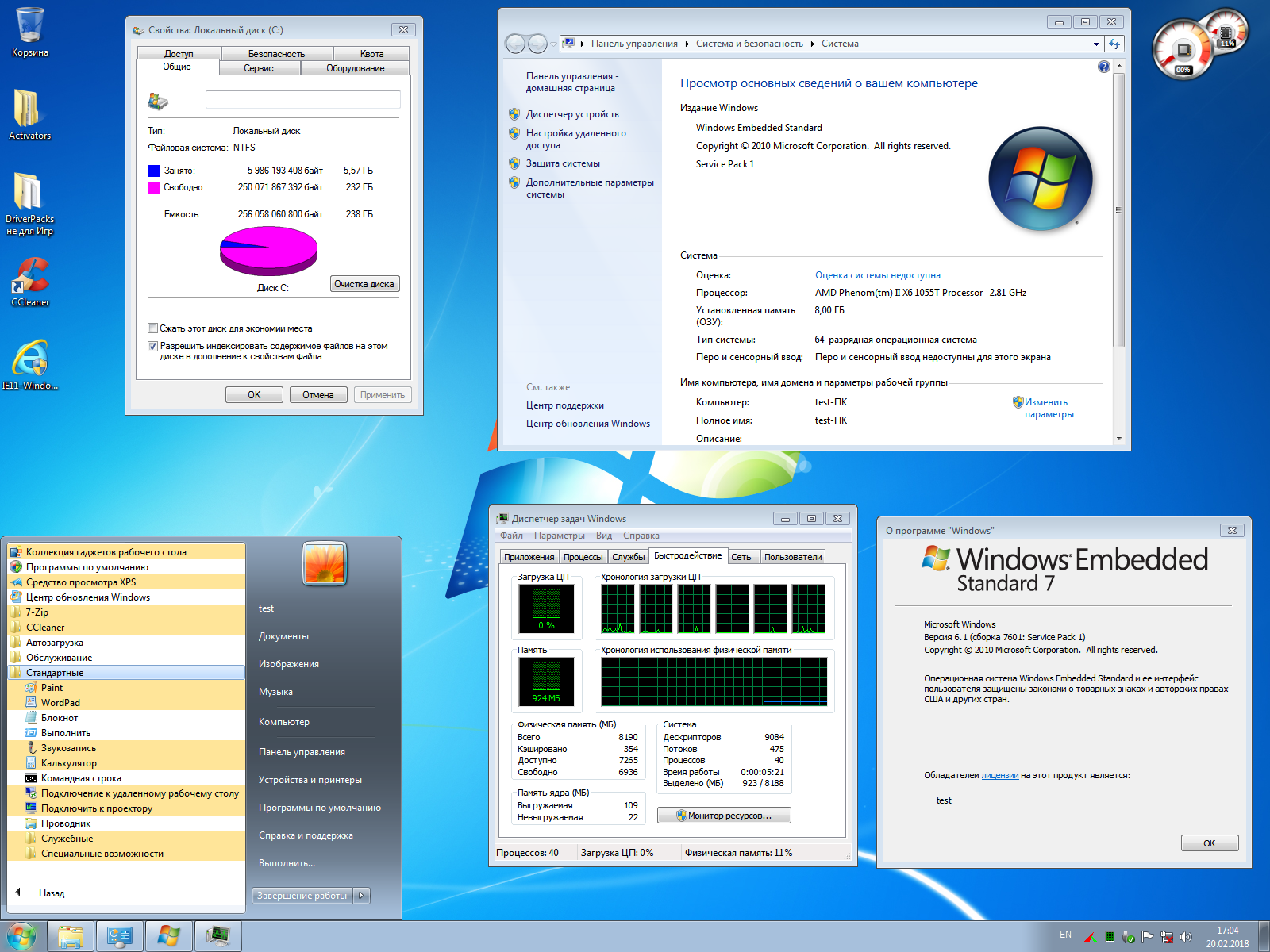Screen dimensions: 1270x952
Task: Click the Изменить параметры link
Action: (x=1049, y=408)
